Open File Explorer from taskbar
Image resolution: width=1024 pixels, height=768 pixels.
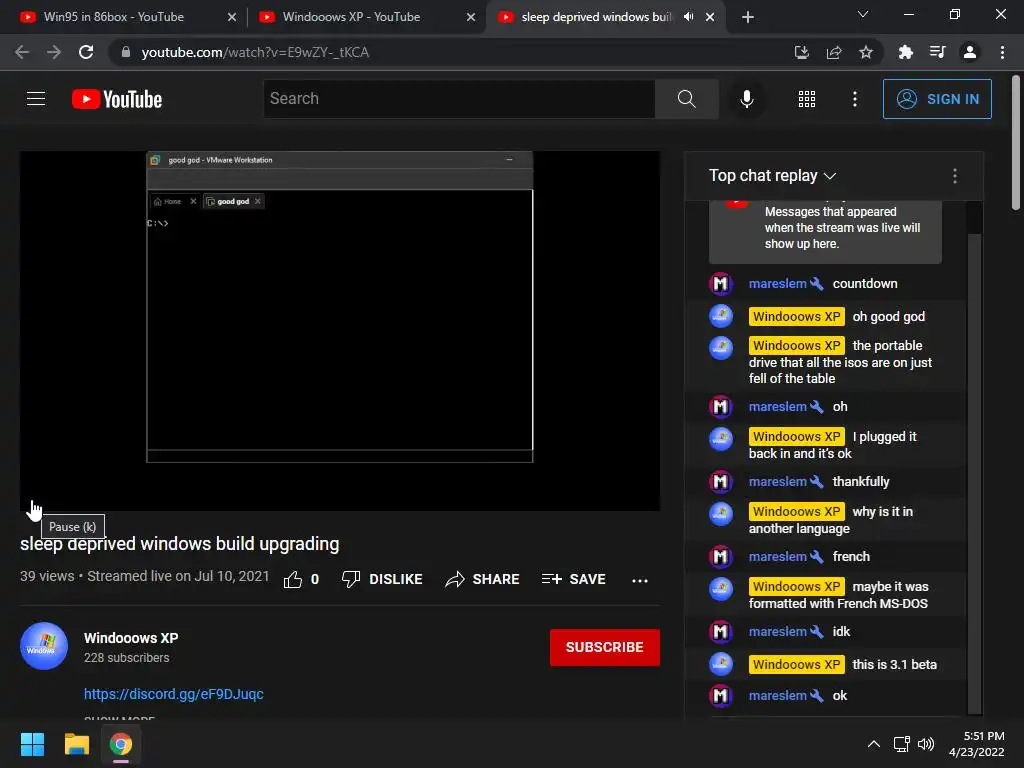coord(76,744)
